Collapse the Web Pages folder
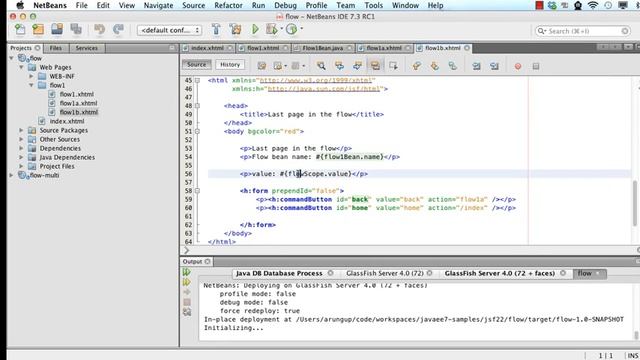The image size is (640, 360). pyautogui.click(x=21, y=67)
